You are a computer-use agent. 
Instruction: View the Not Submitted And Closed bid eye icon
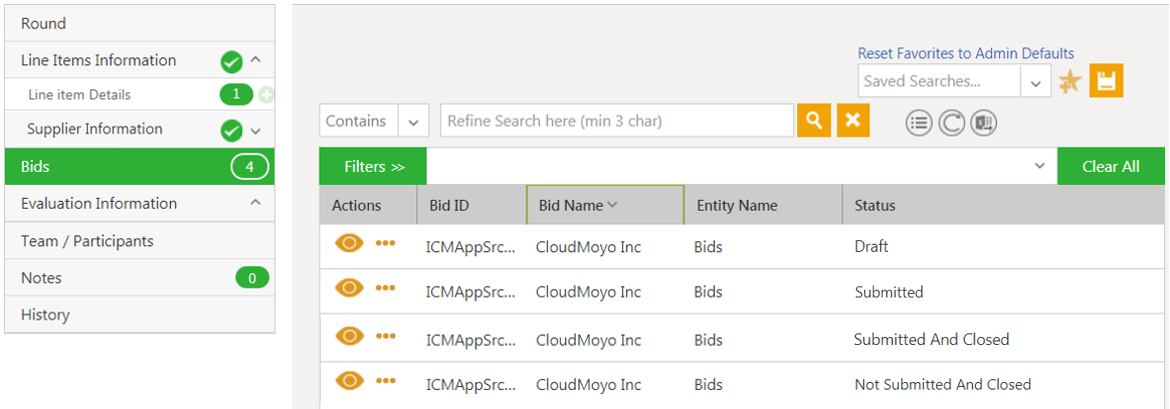(x=349, y=380)
